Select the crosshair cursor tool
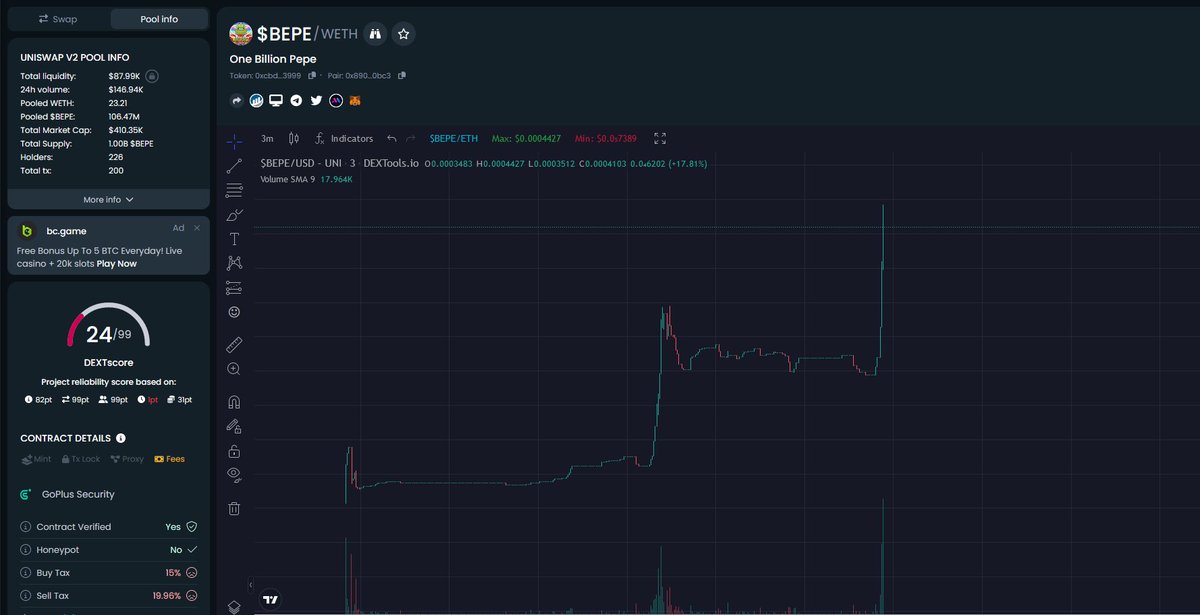This screenshot has height=615, width=1200. (234, 142)
